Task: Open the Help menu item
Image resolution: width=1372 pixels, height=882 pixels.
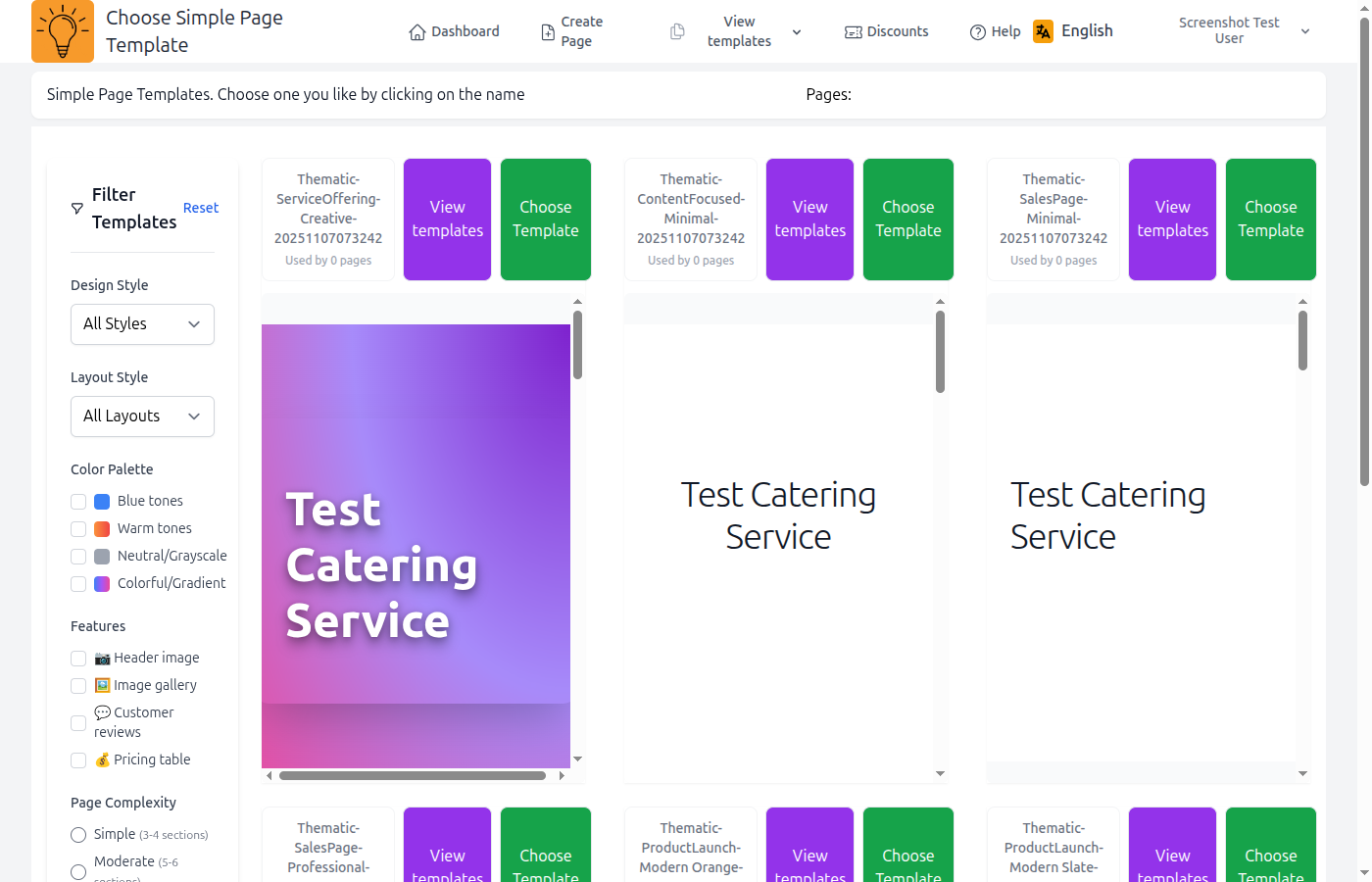Action: (996, 31)
